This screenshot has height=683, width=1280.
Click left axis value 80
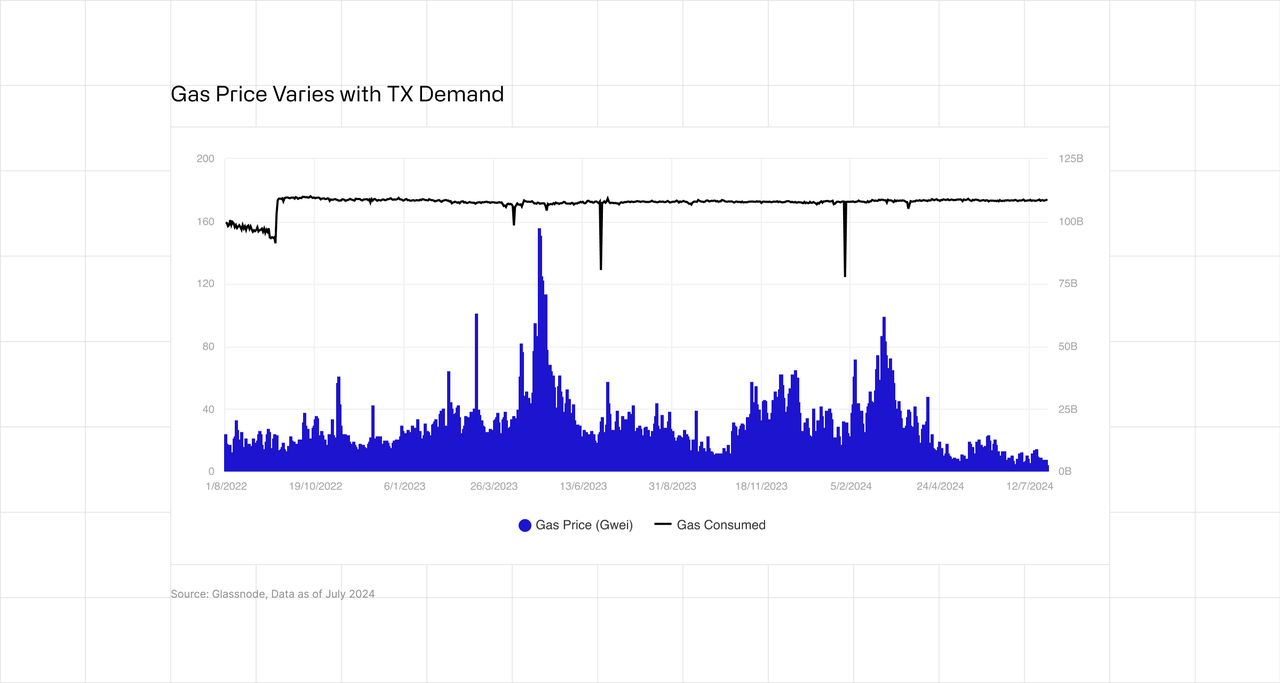pyautogui.click(x=208, y=347)
